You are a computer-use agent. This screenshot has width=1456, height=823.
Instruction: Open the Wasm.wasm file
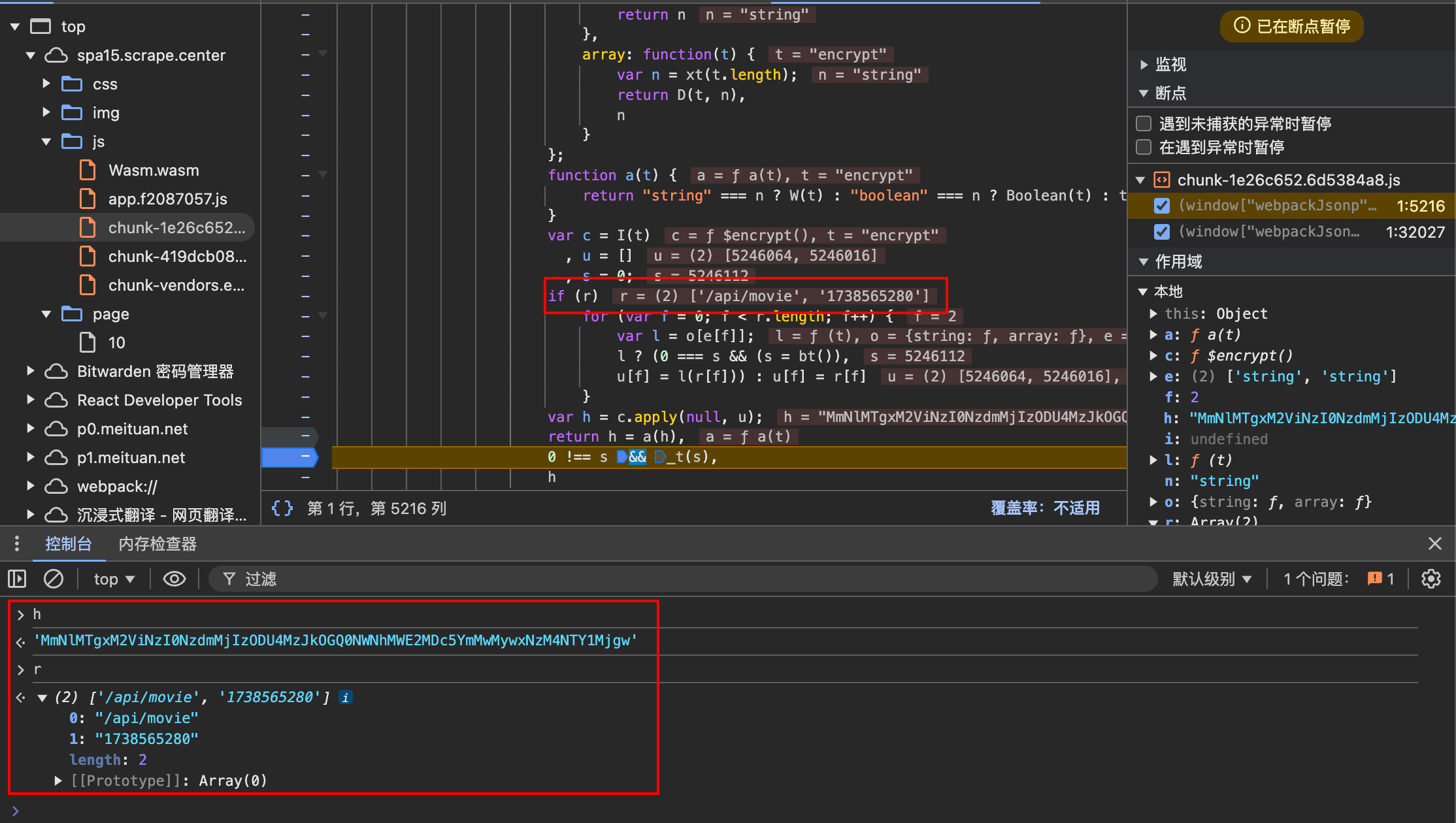tap(154, 170)
